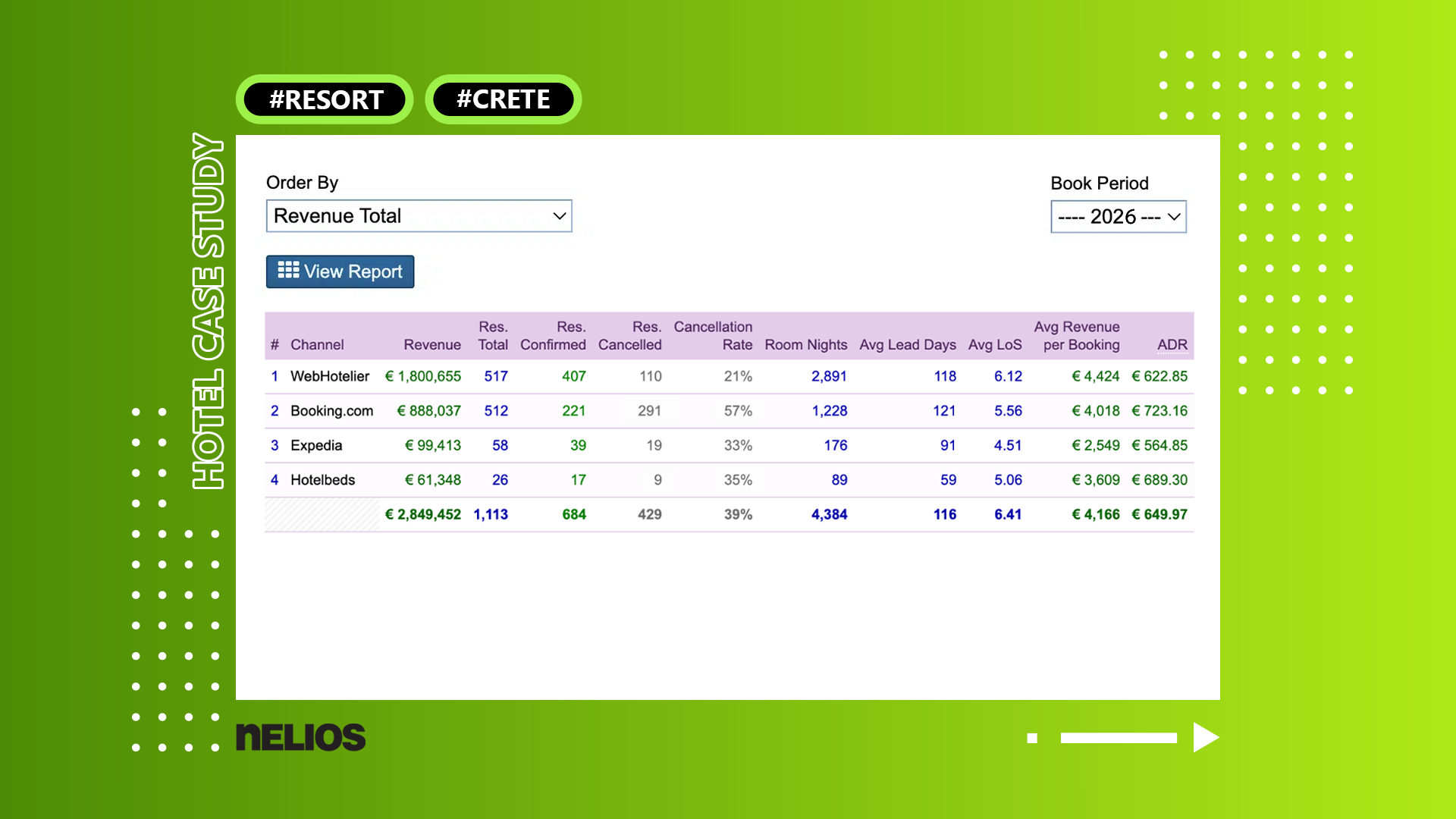The width and height of the screenshot is (1456, 819).
Task: Click the Channel column header
Action: (317, 345)
